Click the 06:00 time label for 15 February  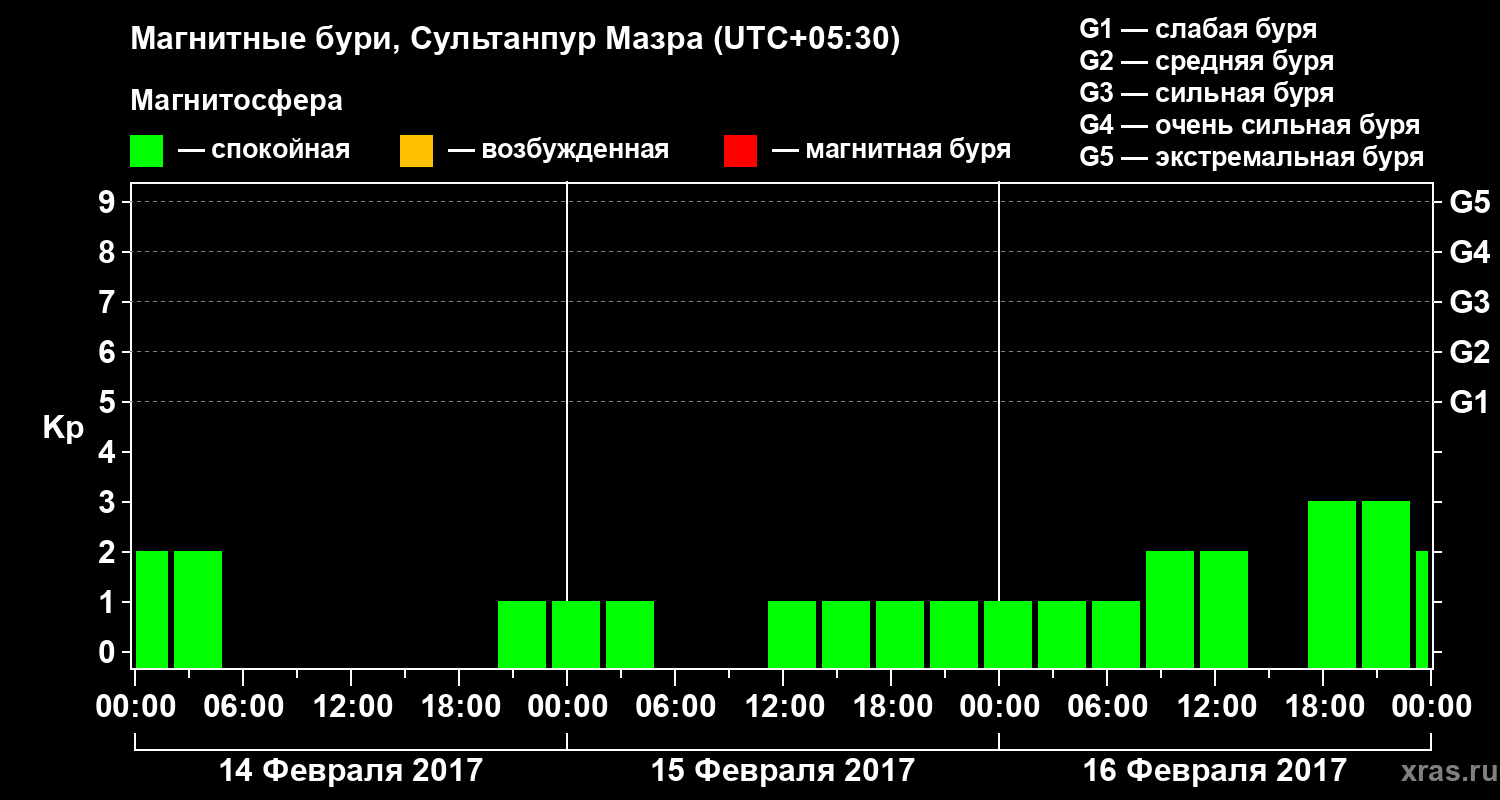click(x=675, y=707)
